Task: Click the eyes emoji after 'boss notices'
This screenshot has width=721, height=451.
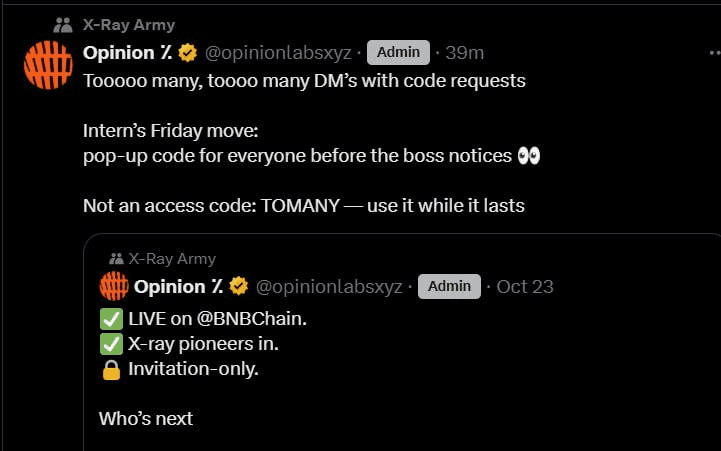Action: (x=530, y=156)
